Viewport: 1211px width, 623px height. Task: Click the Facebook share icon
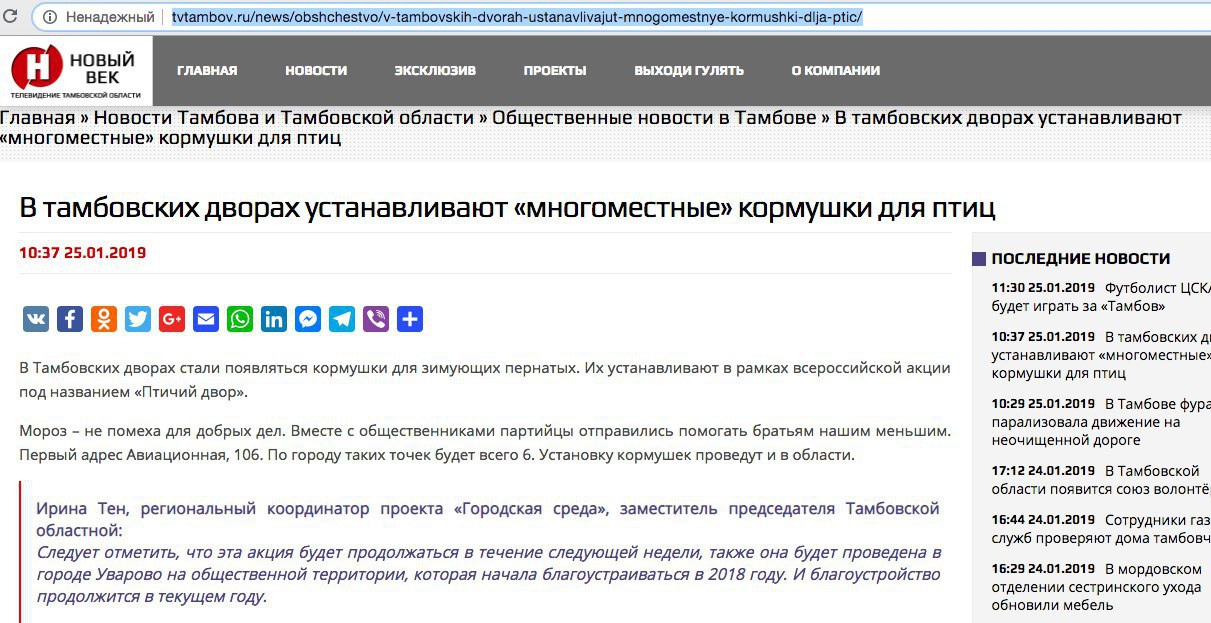(70, 319)
